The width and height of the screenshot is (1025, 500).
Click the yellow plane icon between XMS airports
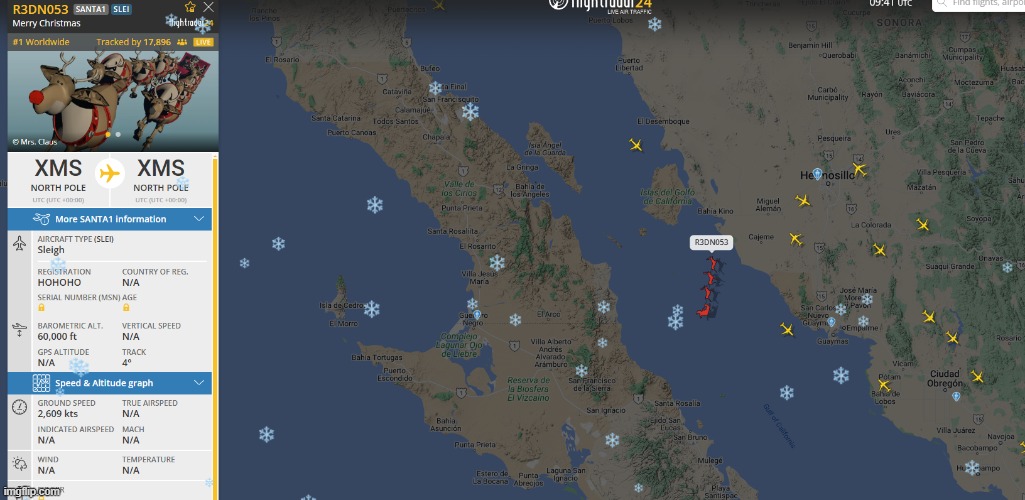click(110, 174)
